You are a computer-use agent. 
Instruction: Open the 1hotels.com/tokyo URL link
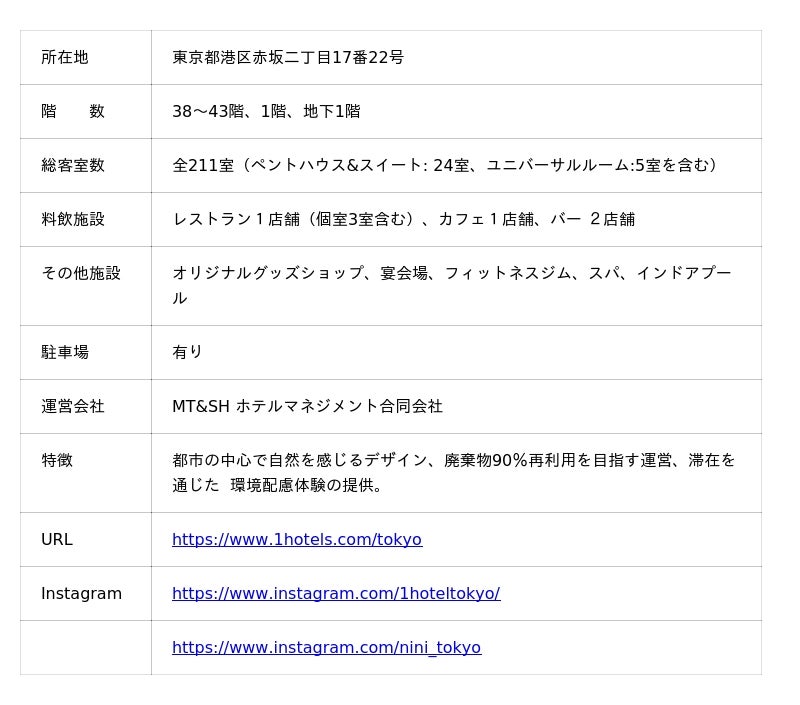click(x=296, y=540)
